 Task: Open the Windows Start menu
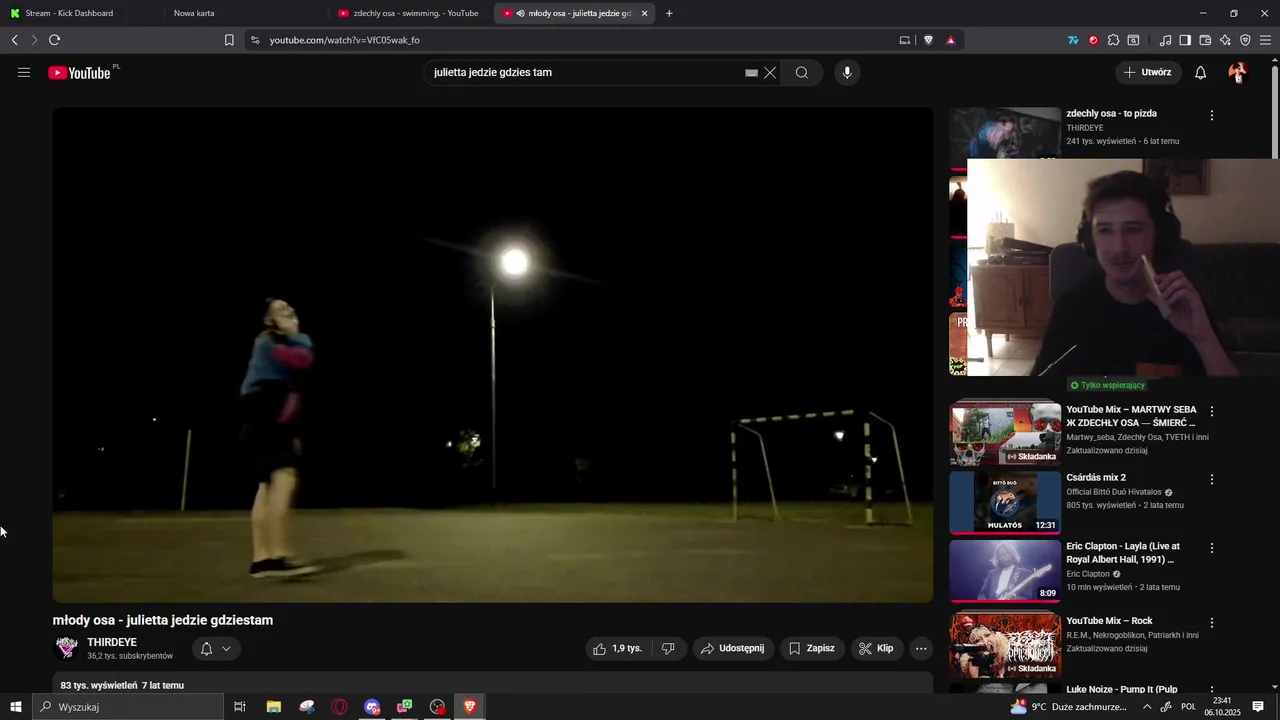[15, 707]
